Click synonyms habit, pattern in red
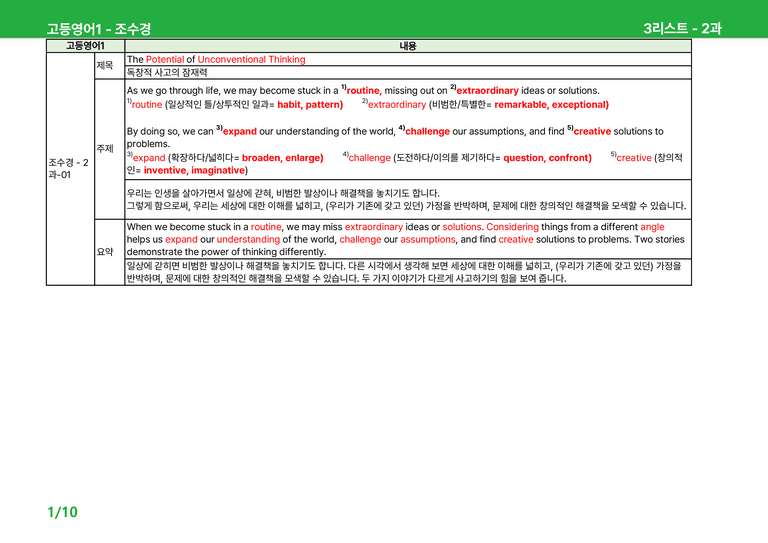Viewport: 768px width, 543px height. click(x=310, y=105)
